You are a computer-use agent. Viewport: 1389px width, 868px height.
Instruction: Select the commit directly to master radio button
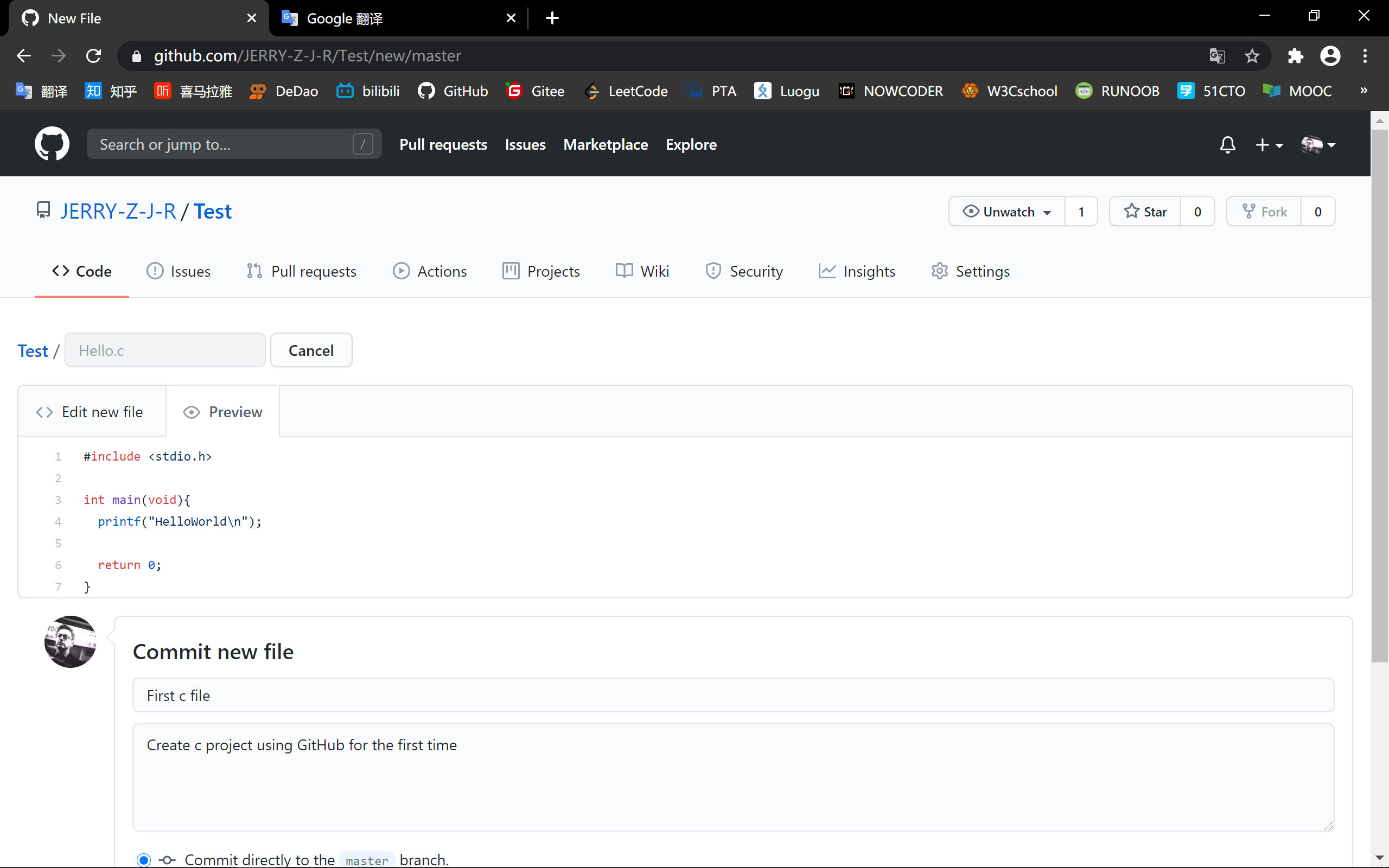point(143,859)
